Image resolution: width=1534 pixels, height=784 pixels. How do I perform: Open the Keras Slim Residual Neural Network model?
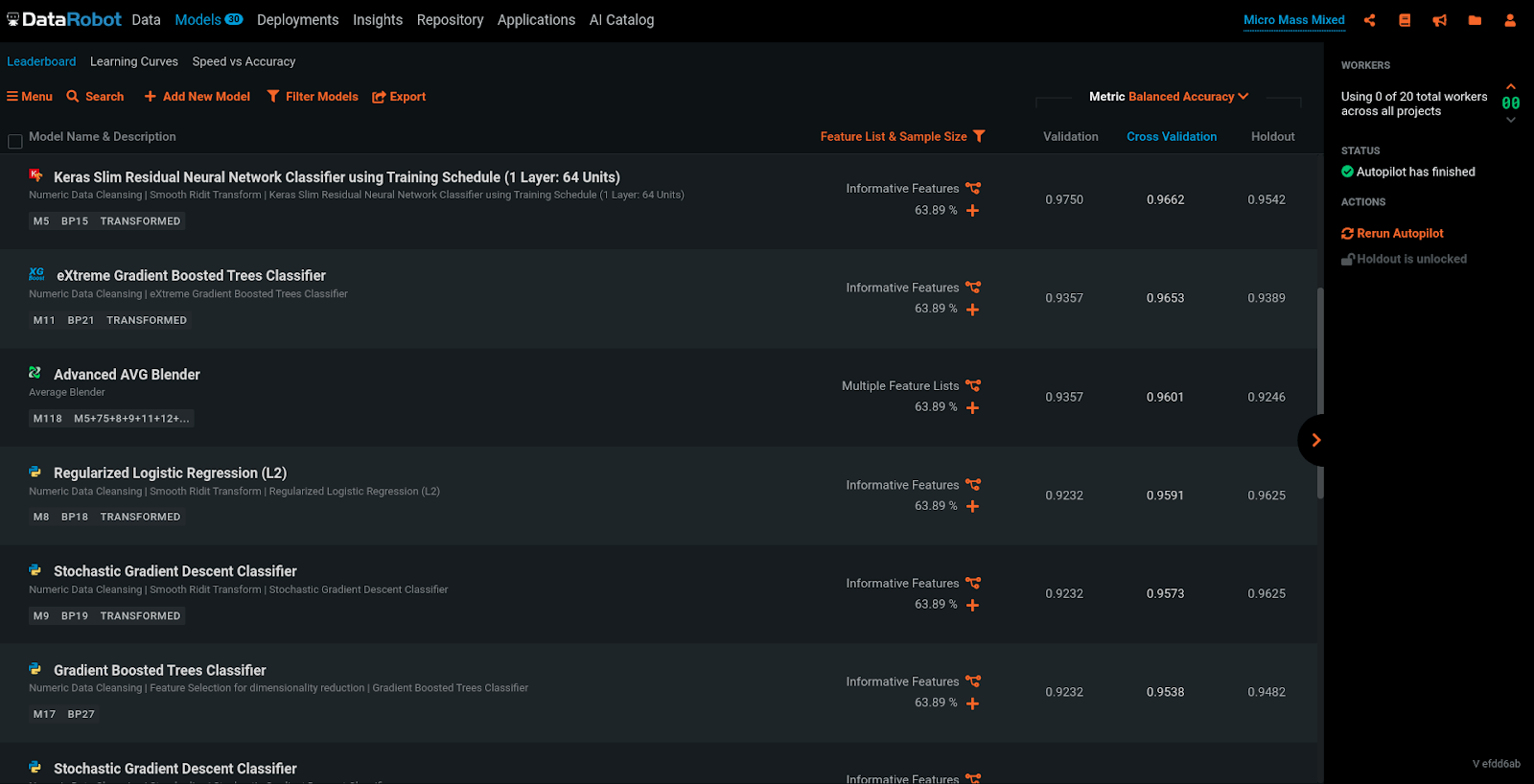(337, 177)
